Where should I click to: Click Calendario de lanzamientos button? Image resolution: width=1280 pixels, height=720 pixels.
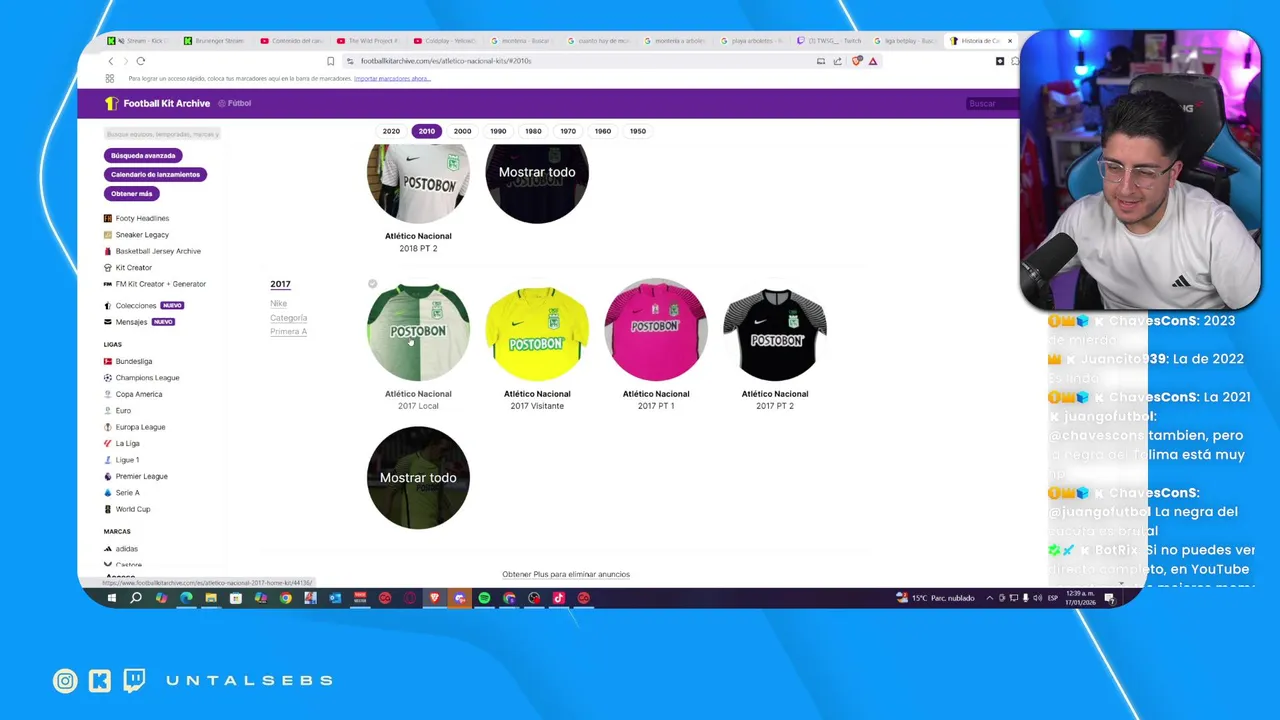click(155, 174)
